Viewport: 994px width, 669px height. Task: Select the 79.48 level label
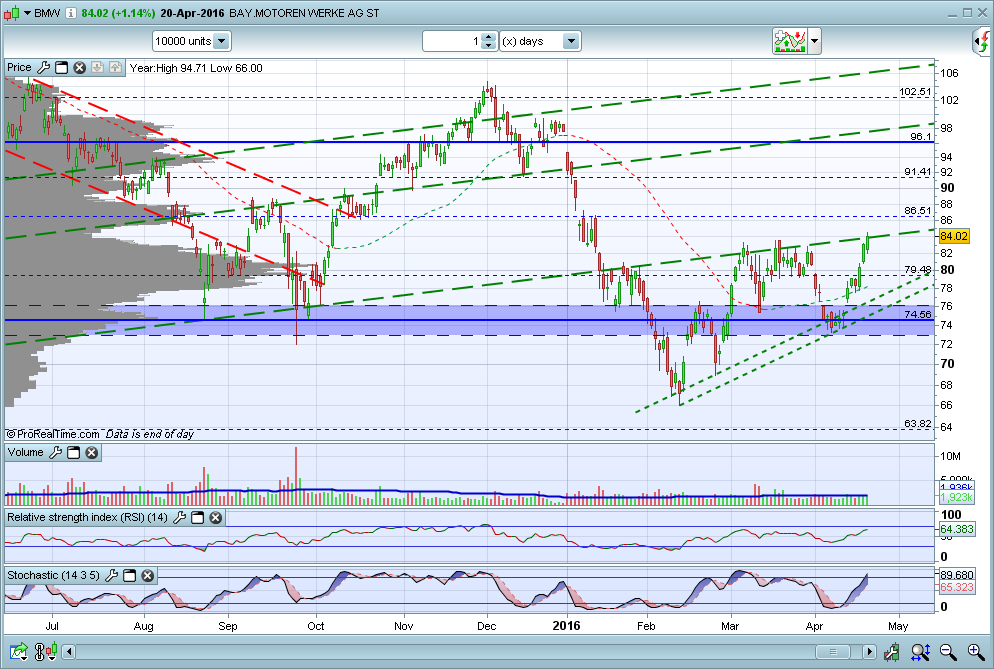[917, 270]
